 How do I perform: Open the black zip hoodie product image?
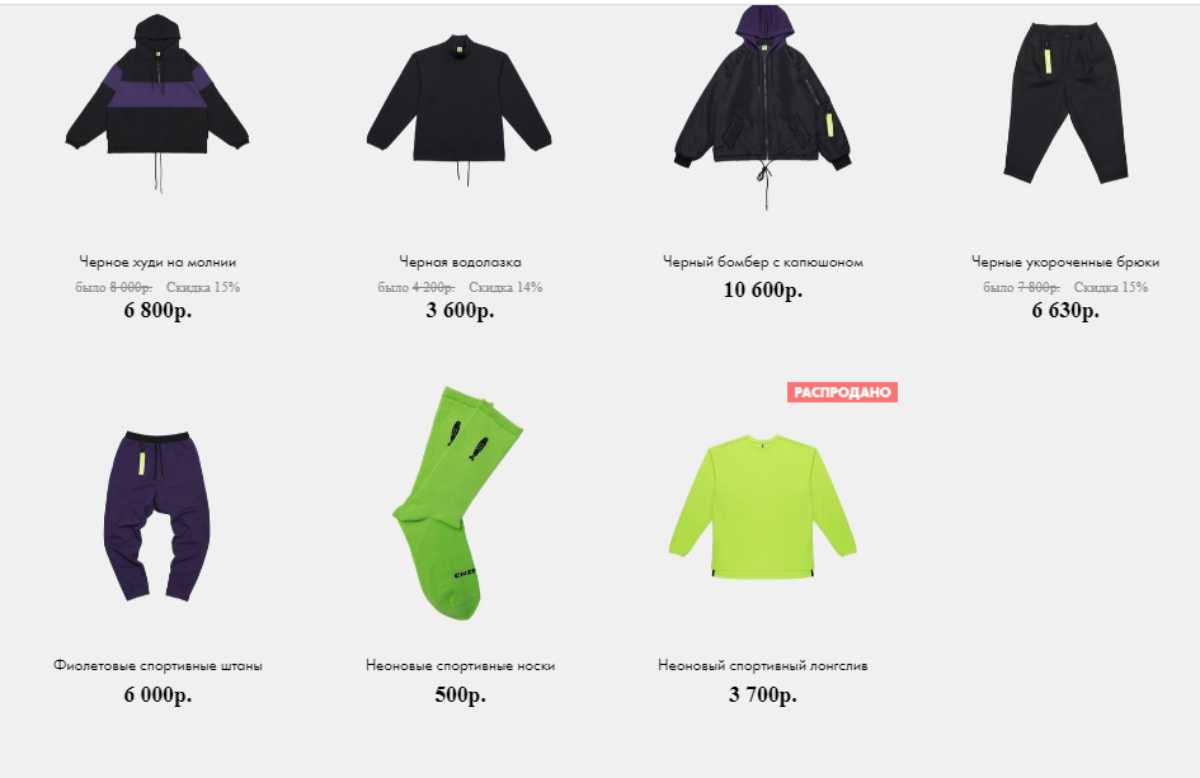coord(158,103)
